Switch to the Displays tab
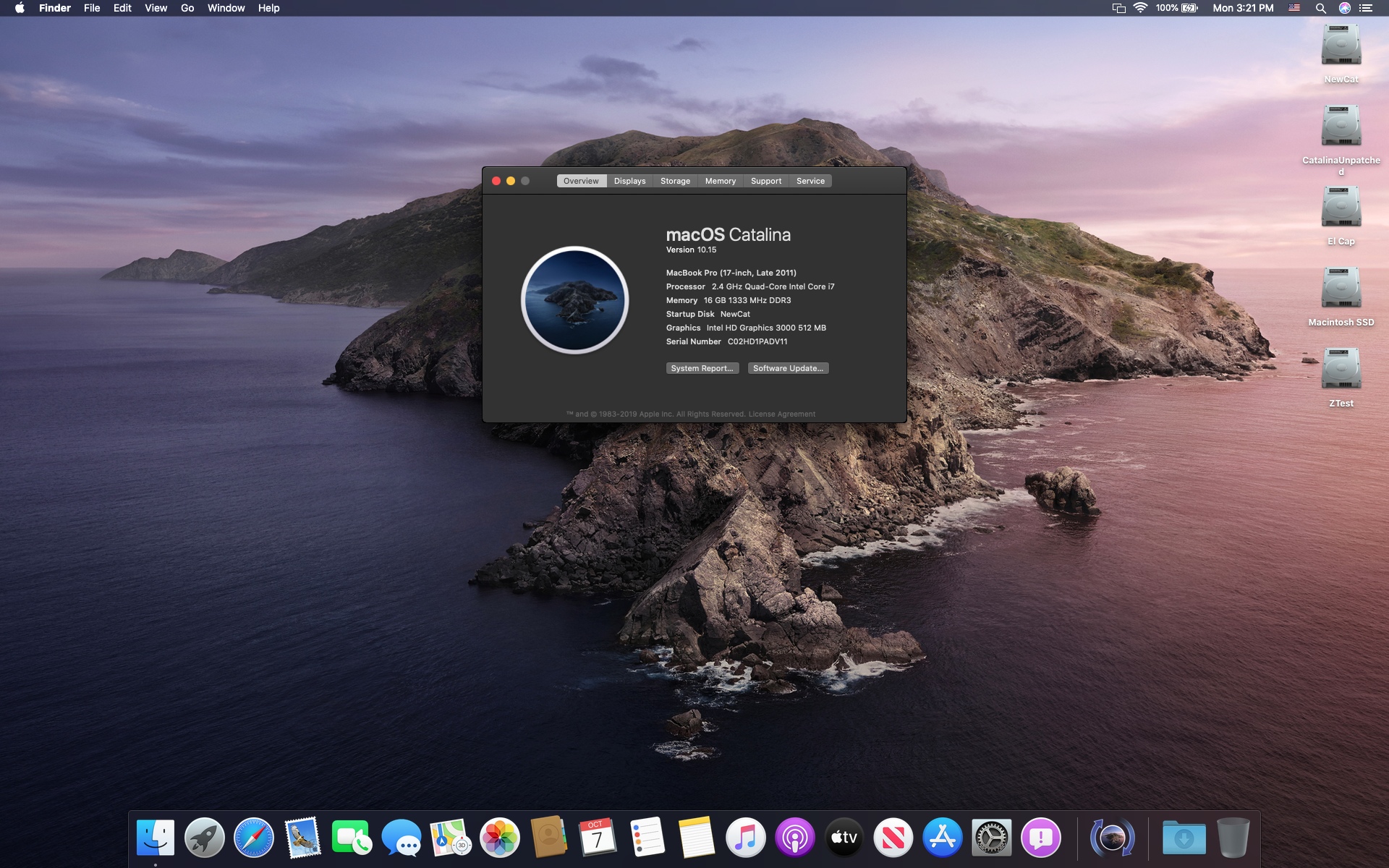This screenshot has width=1389, height=868. [x=629, y=181]
